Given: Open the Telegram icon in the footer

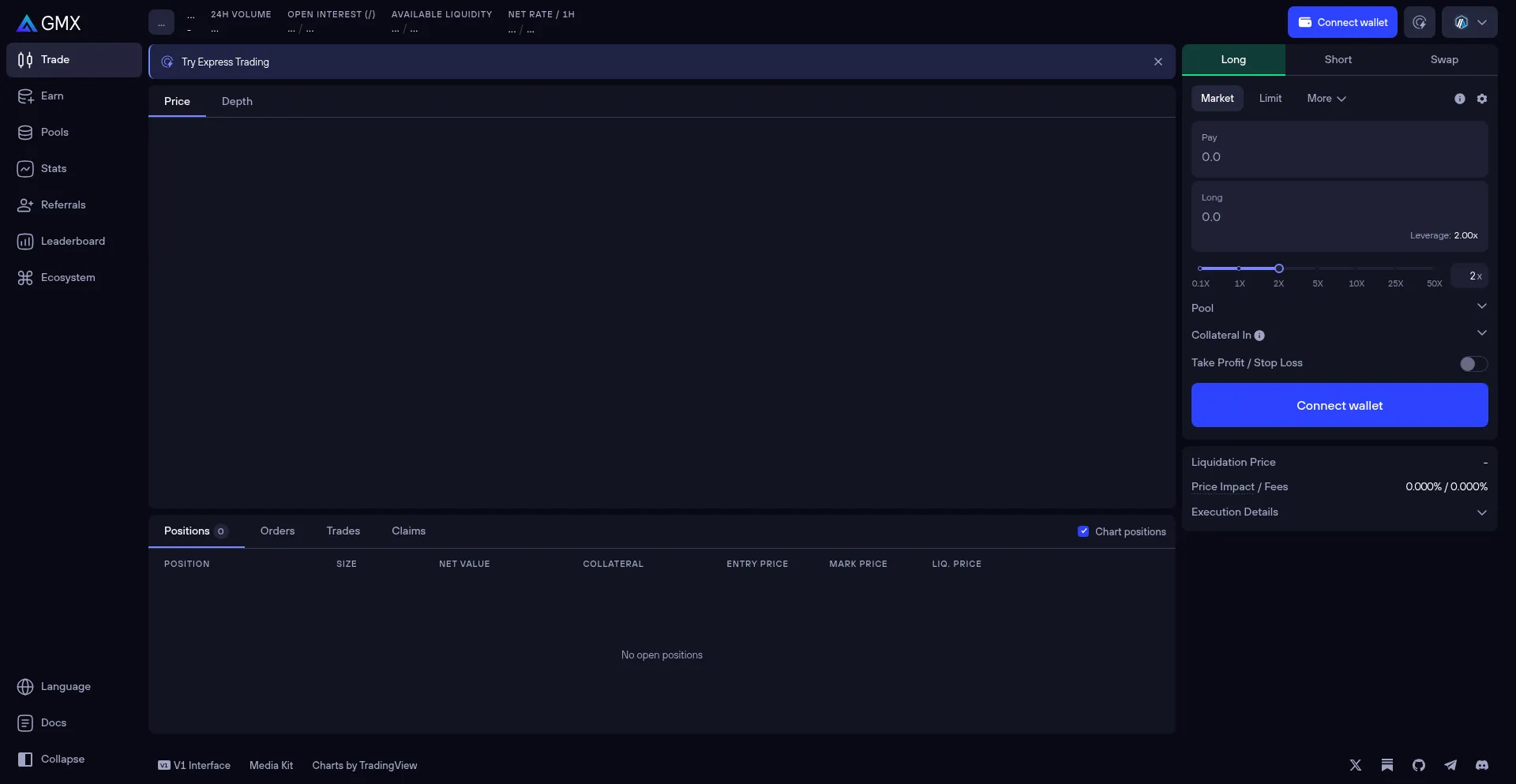Looking at the screenshot, I should point(1450,765).
